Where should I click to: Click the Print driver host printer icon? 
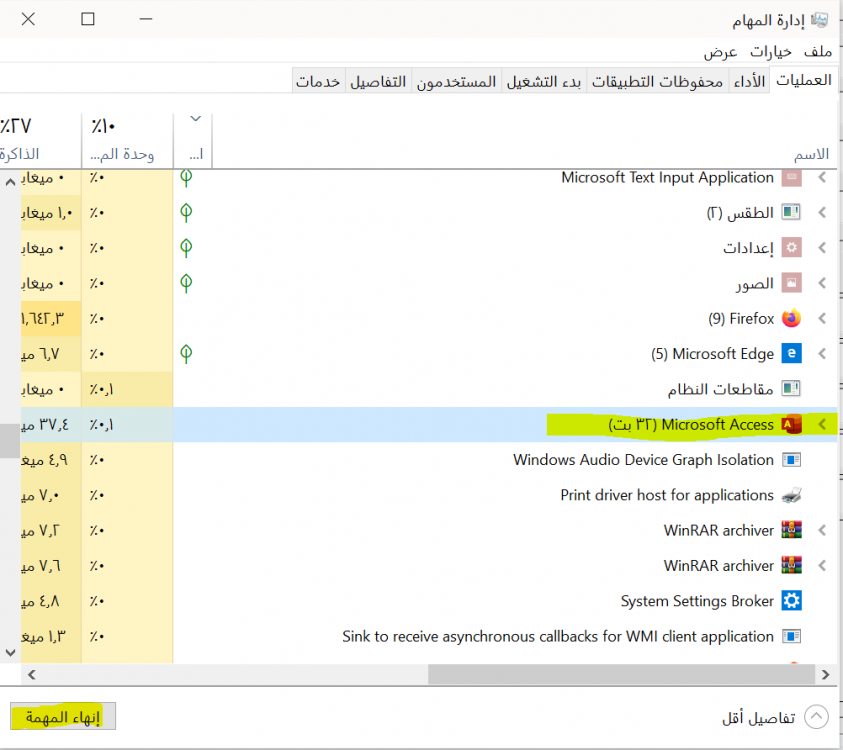(x=791, y=495)
